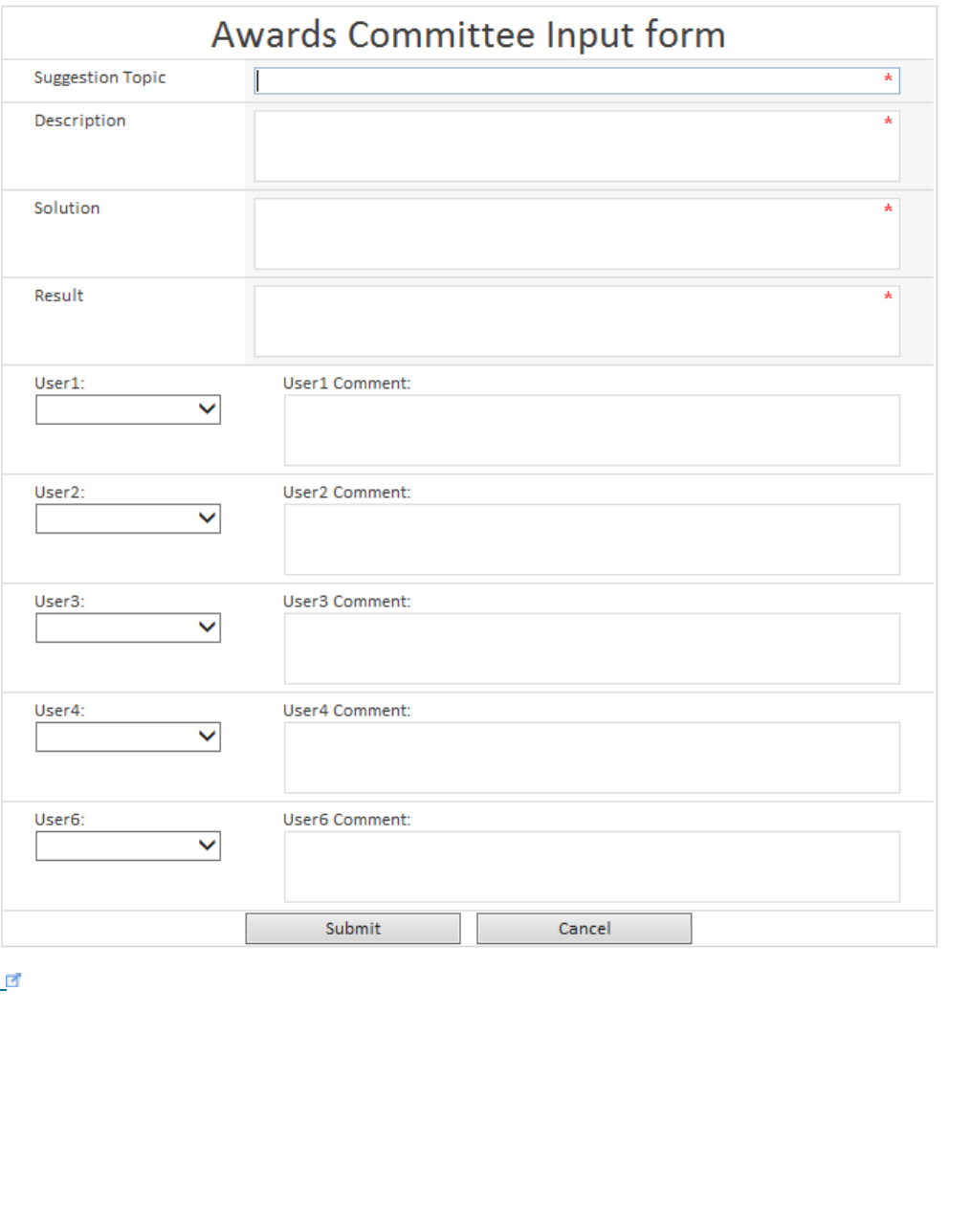Expand the User2 dropdown list
The height and width of the screenshot is (1232, 971).
(128, 518)
